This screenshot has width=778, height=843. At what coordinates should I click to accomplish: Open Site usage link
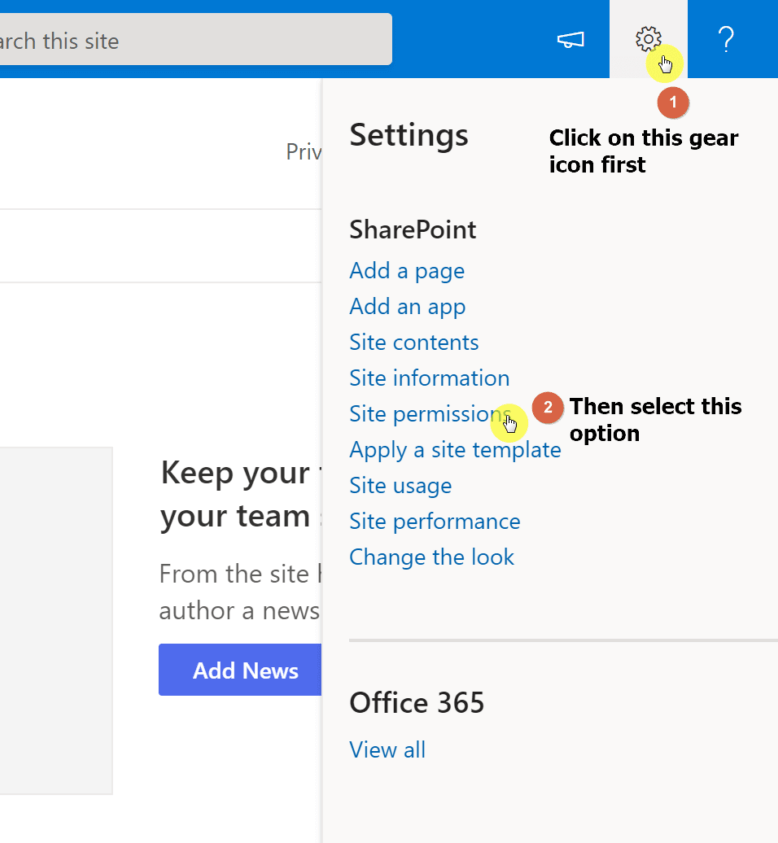pos(401,485)
